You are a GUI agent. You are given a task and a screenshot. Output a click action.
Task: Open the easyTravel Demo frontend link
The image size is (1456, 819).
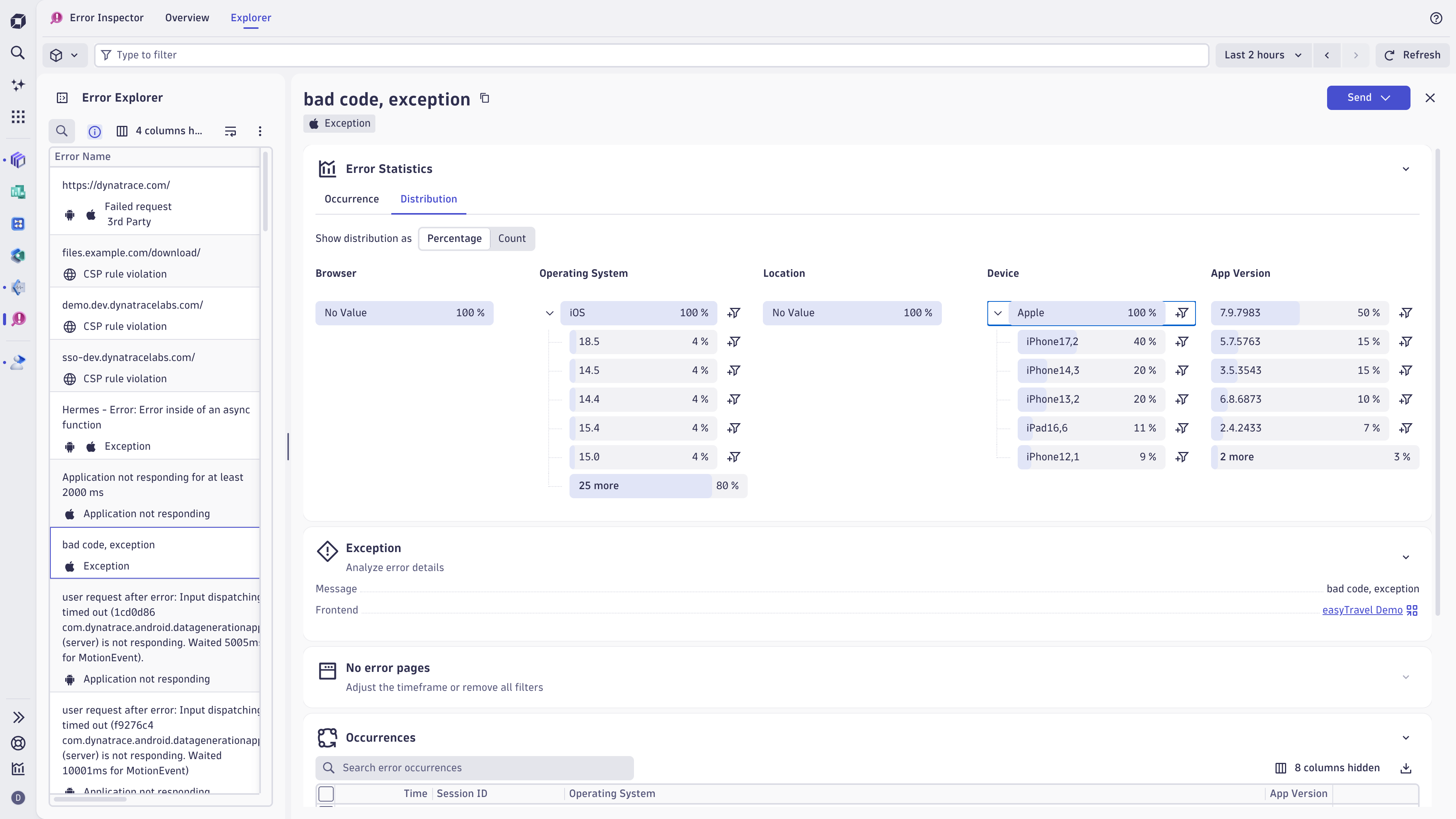pos(1362,610)
